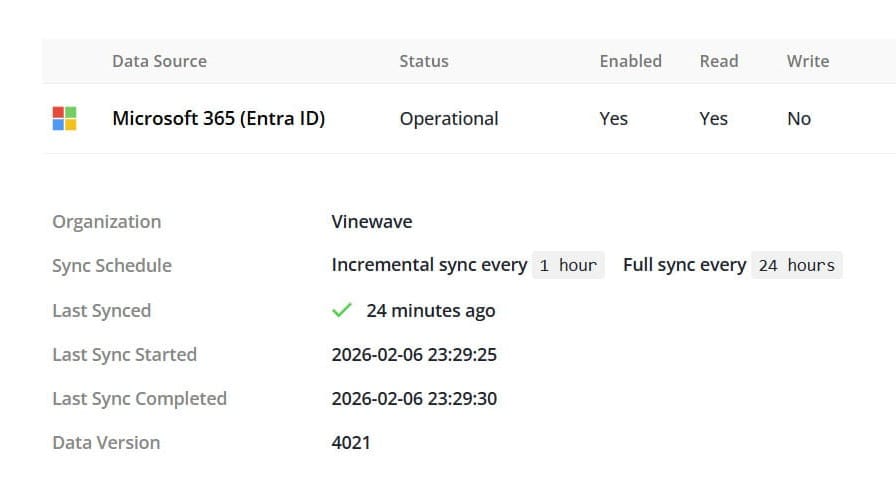
Task: Click the Read column header
Action: pos(719,61)
